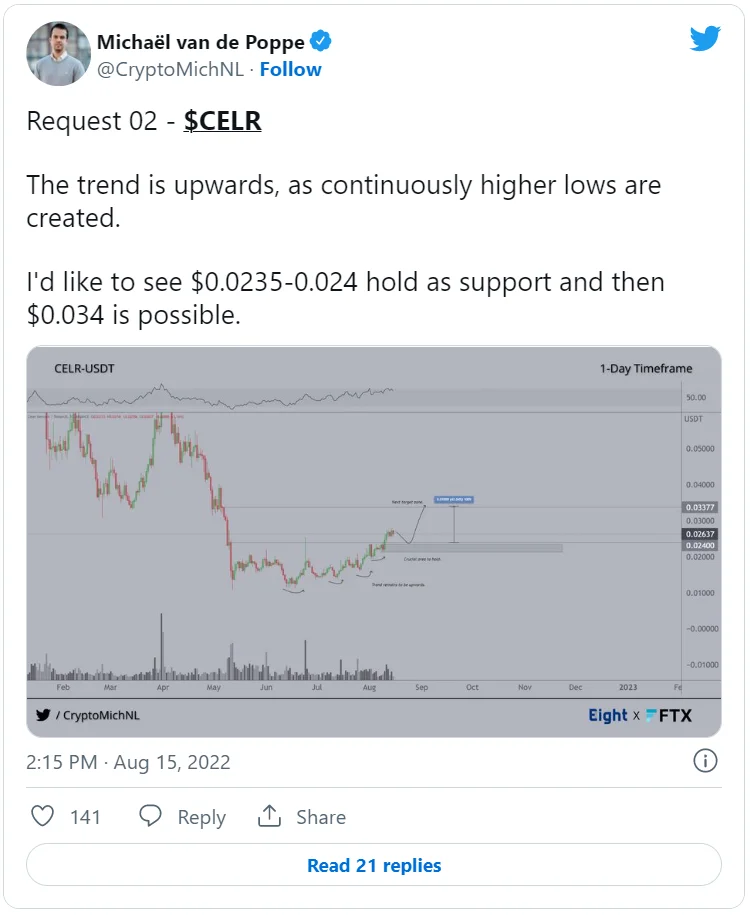Viewport: 750px width, 915px height.
Task: Click the @CryptoMichNL handle
Action: click(x=172, y=69)
